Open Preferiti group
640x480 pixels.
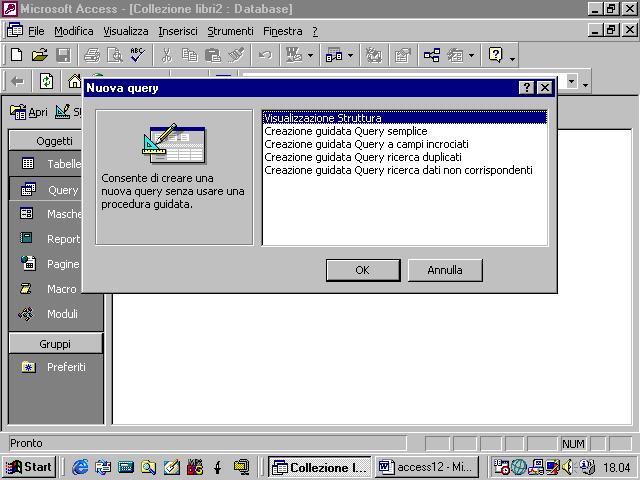coord(55,367)
